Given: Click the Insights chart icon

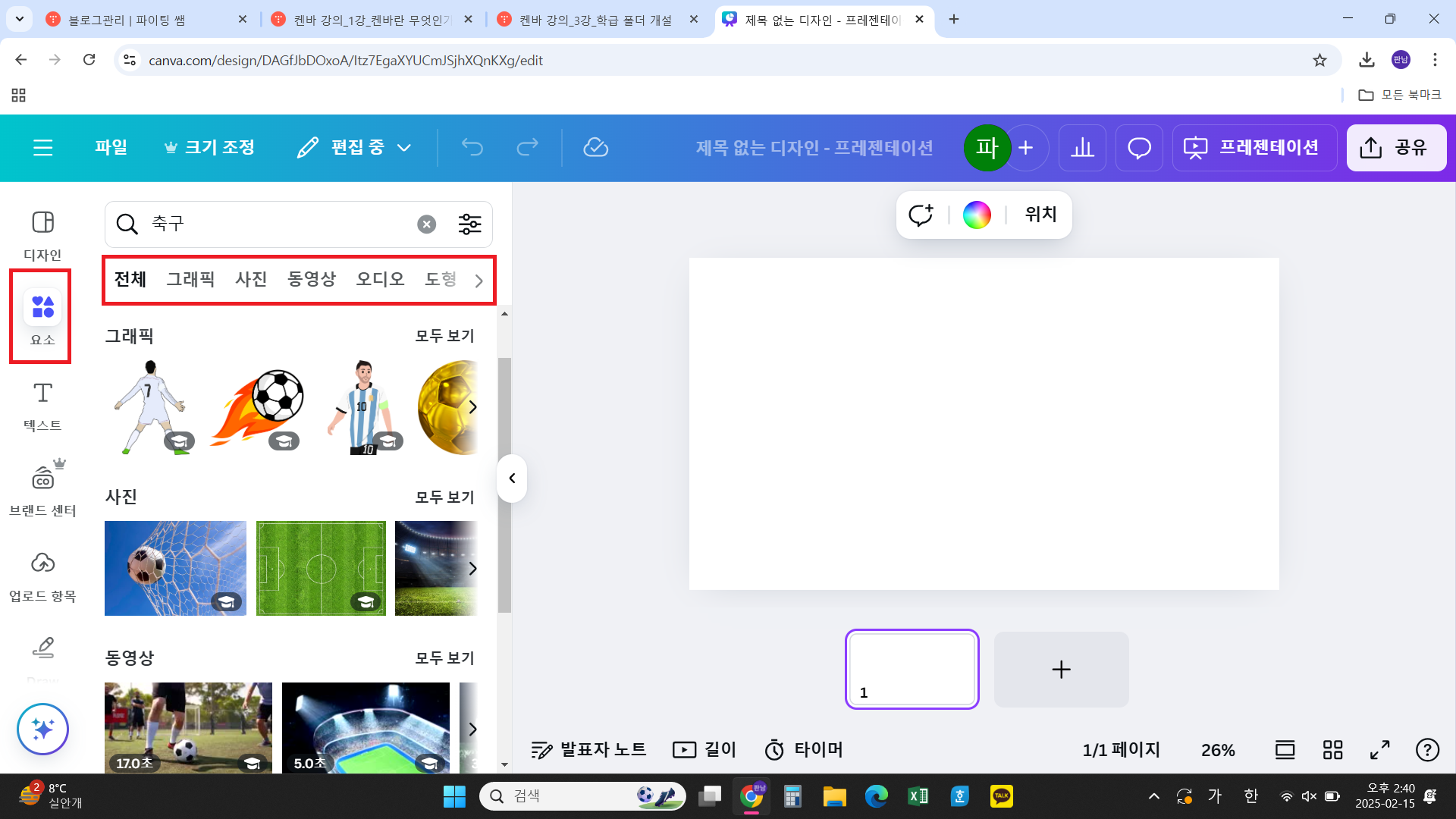Looking at the screenshot, I should point(1082,147).
